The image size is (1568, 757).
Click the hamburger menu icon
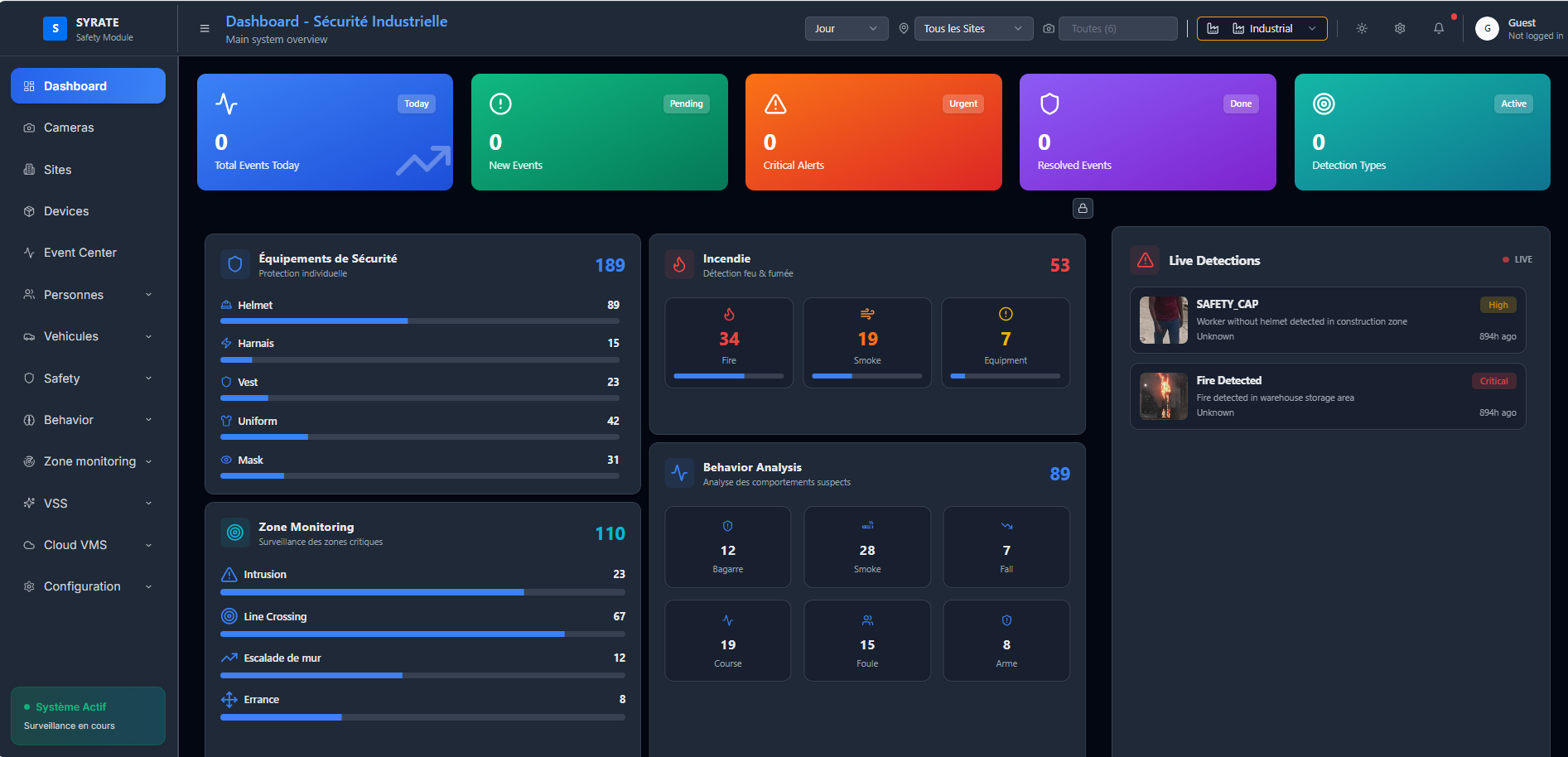[205, 28]
